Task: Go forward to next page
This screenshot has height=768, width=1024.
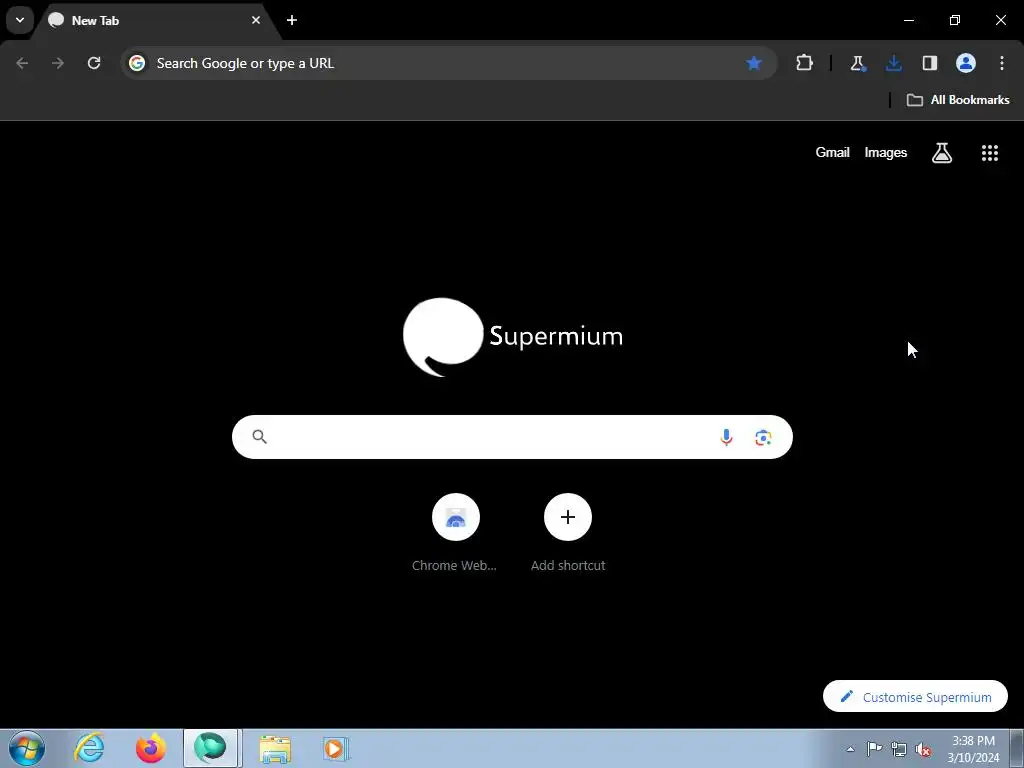Action: click(58, 63)
